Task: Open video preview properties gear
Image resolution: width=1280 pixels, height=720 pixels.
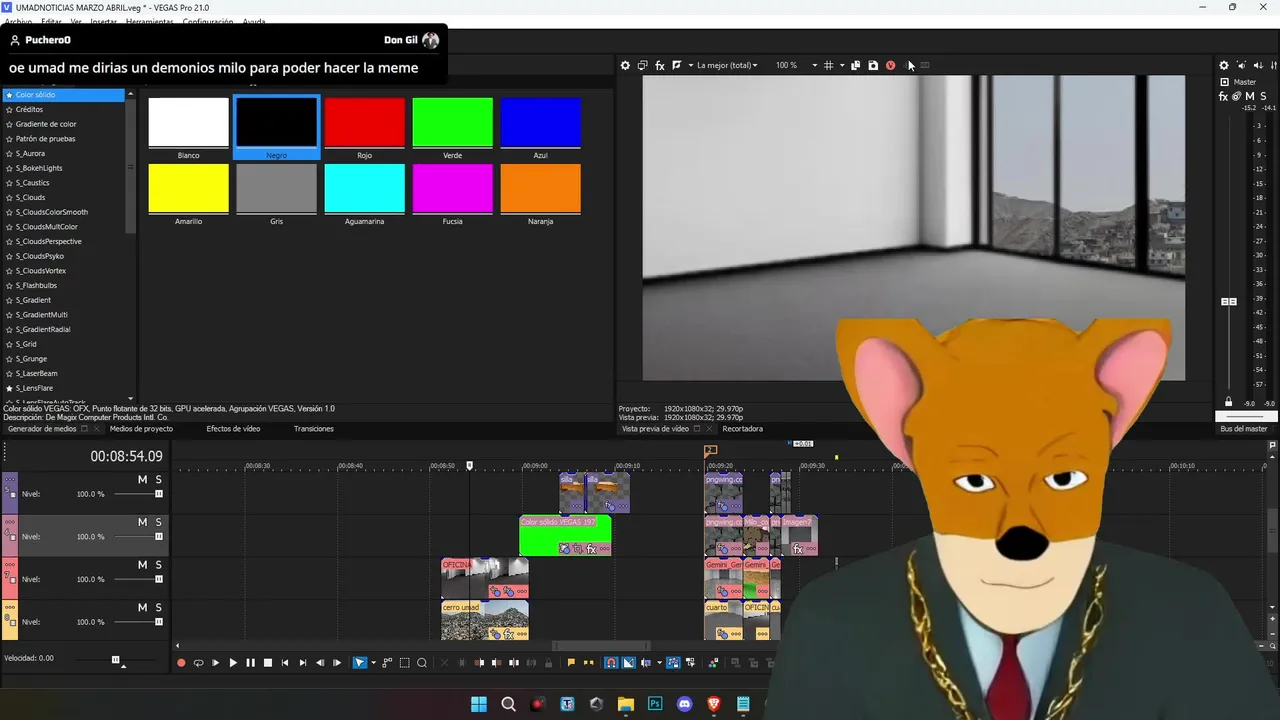Action: [x=626, y=65]
